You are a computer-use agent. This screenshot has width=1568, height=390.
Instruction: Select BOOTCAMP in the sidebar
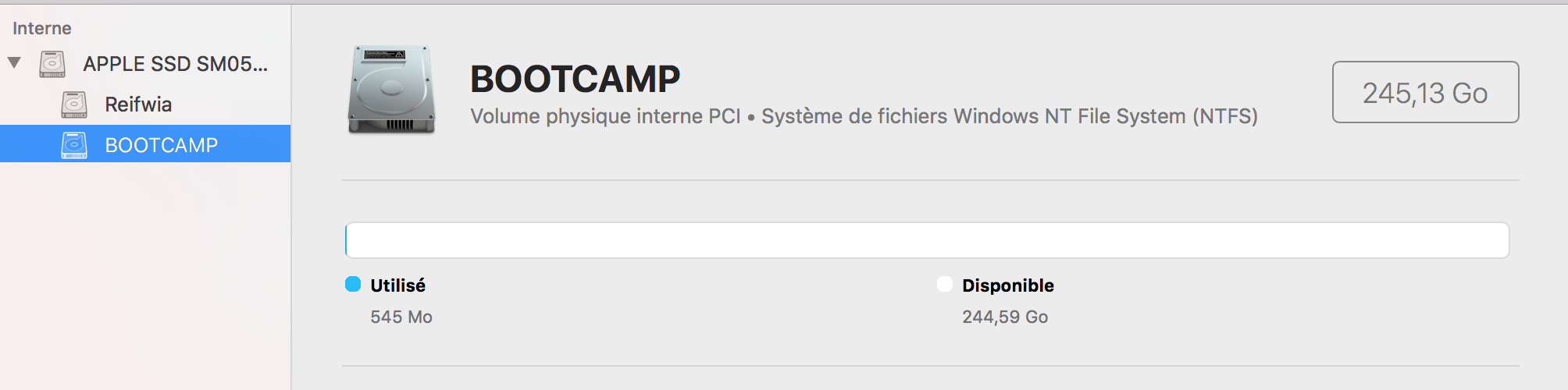(161, 145)
